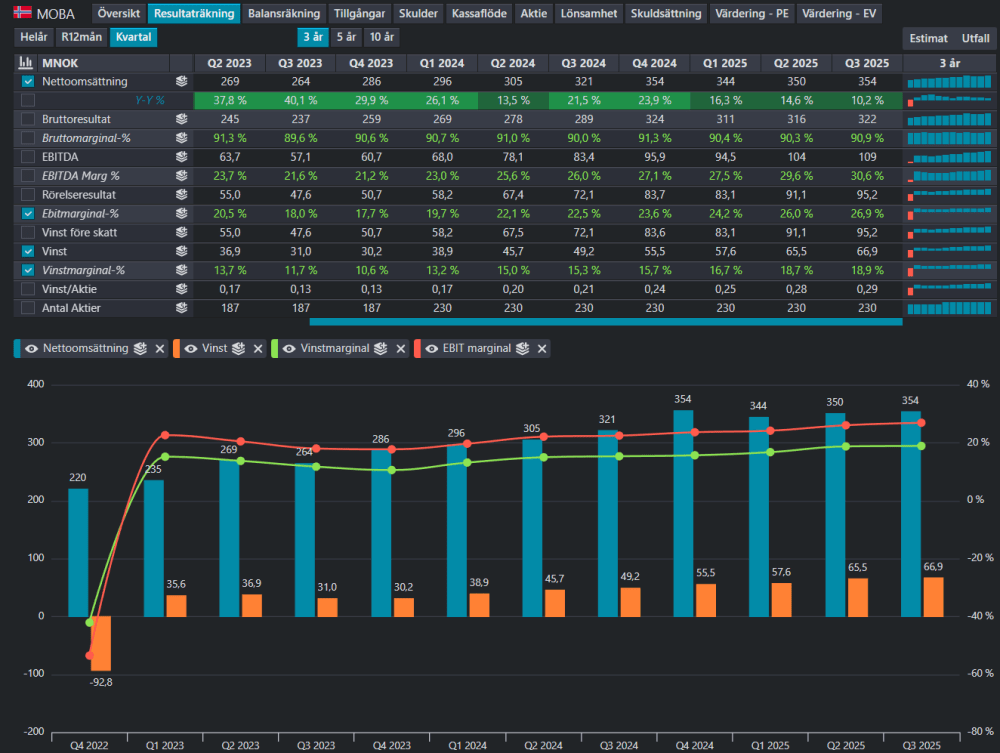
Task: Click the stack icon in EBITDA row
Action: coord(182,157)
